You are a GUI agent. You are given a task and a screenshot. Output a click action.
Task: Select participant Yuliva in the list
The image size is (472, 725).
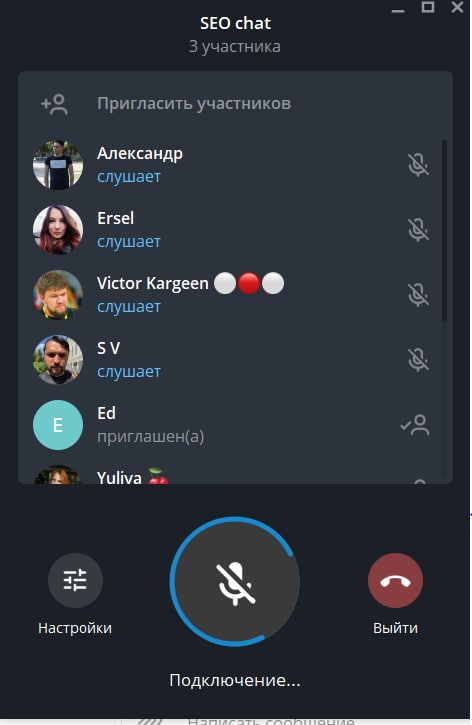[235, 475]
